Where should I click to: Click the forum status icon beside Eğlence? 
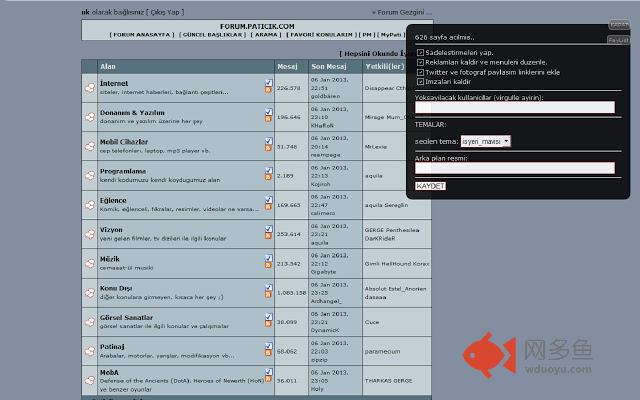[x=90, y=205]
